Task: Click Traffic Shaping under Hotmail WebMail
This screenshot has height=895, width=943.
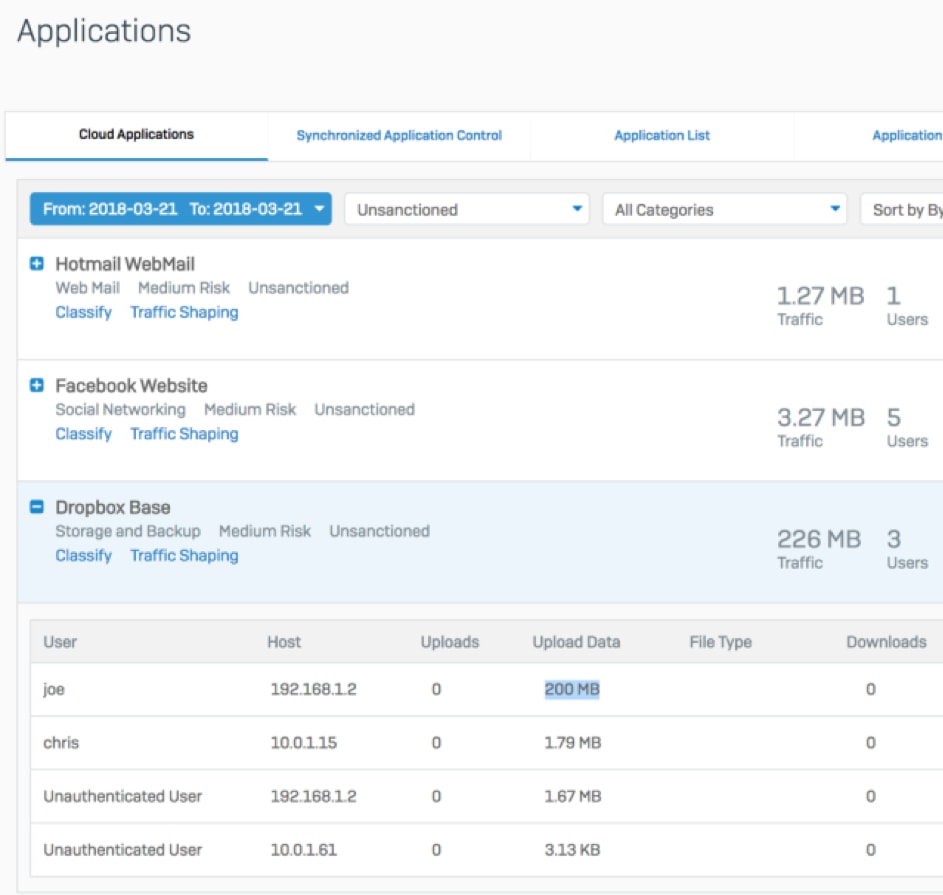Action: click(184, 313)
